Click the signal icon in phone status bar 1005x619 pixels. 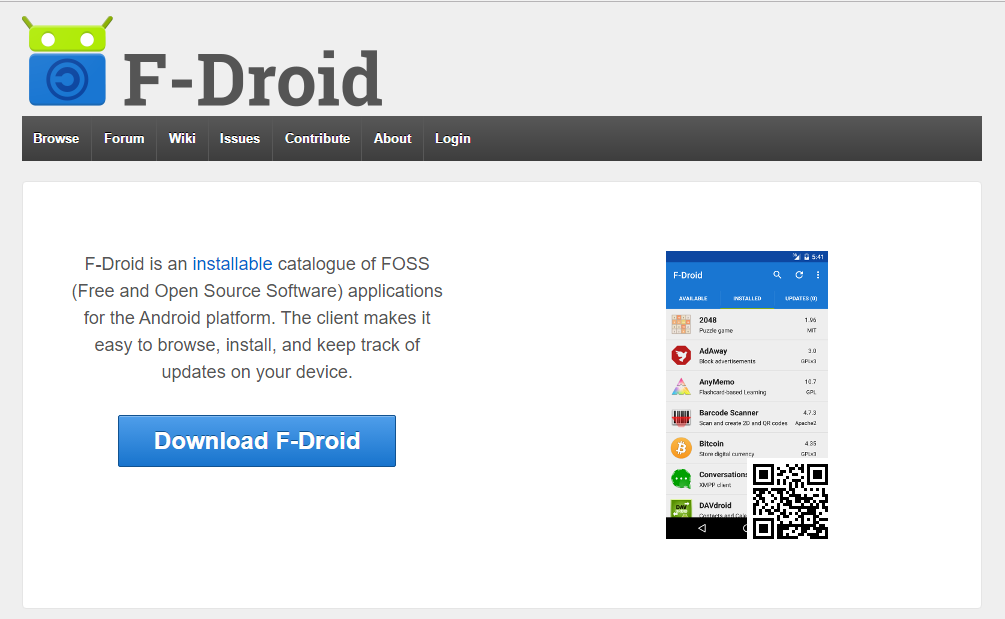point(797,257)
